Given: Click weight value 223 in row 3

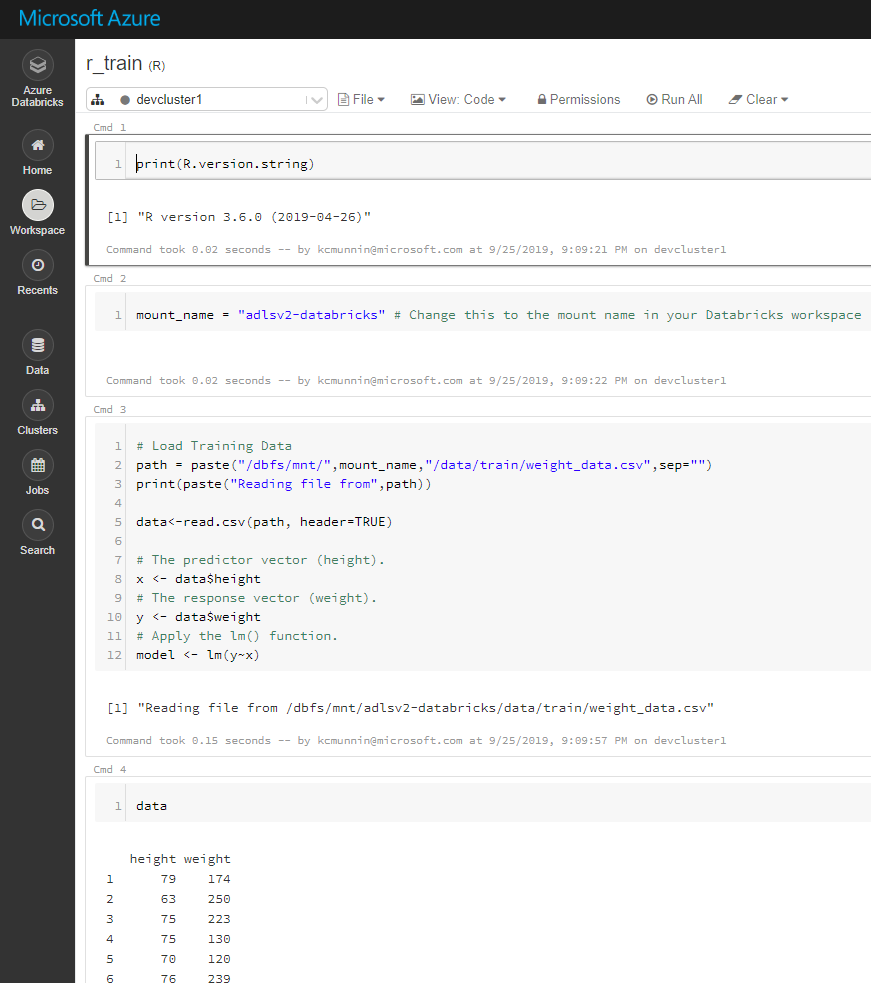Looking at the screenshot, I should (219, 919).
